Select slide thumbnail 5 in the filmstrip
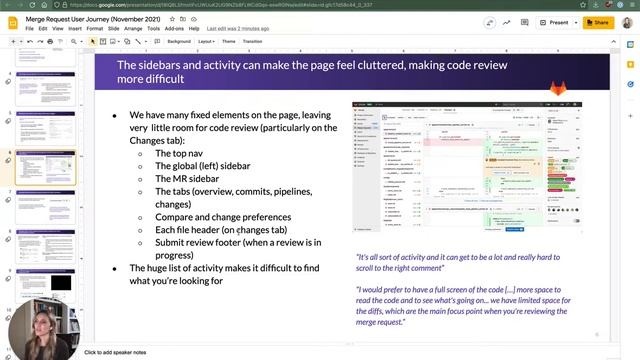640x360 pixels. click(x=45, y=128)
